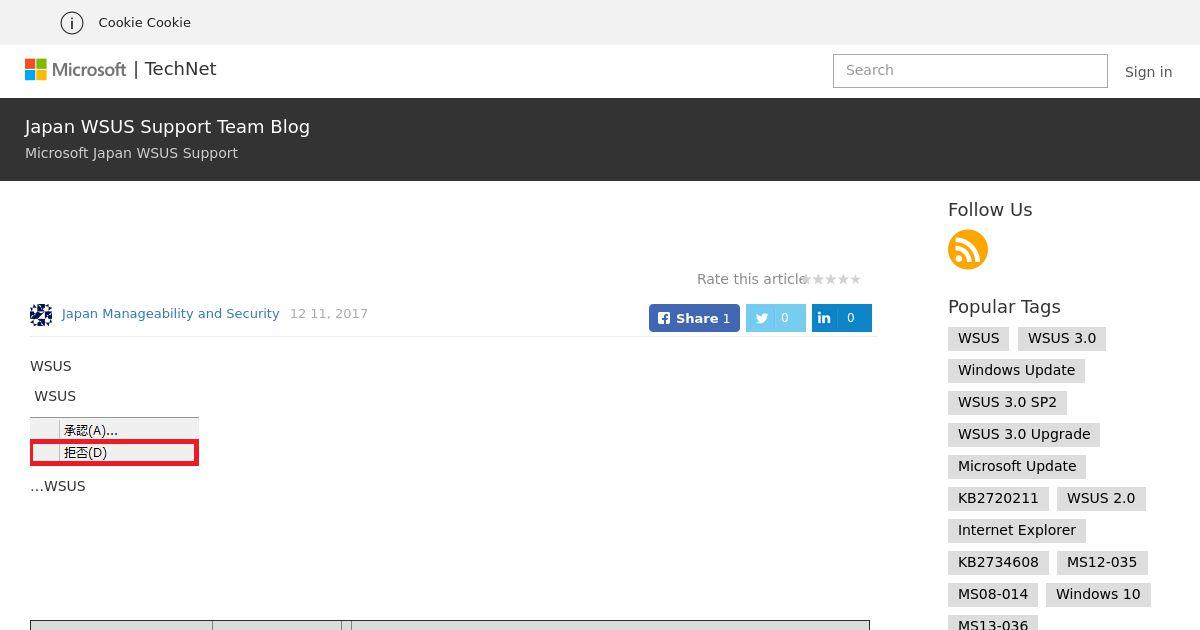The width and height of the screenshot is (1200, 630).
Task: Click the Popular Tags heading
Action: tap(1004, 307)
